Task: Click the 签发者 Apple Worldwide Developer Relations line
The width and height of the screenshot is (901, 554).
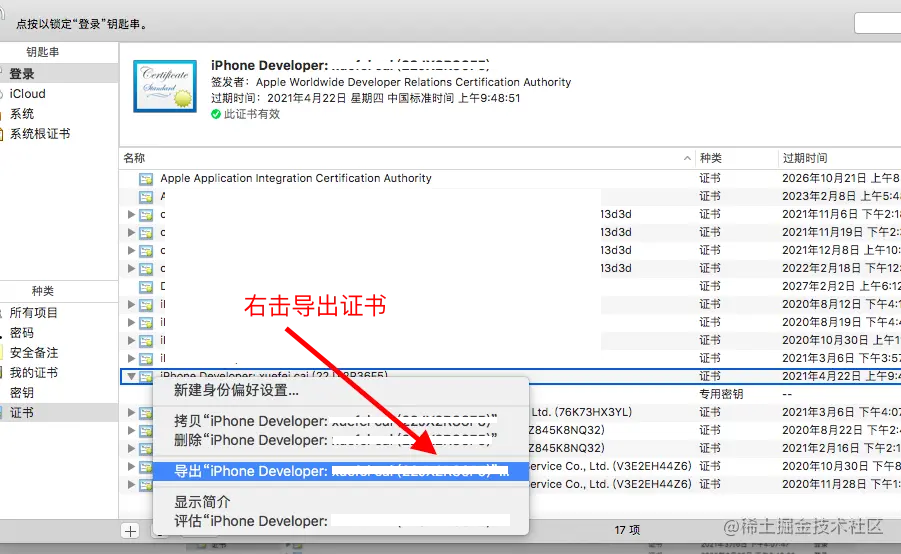Action: (391, 82)
